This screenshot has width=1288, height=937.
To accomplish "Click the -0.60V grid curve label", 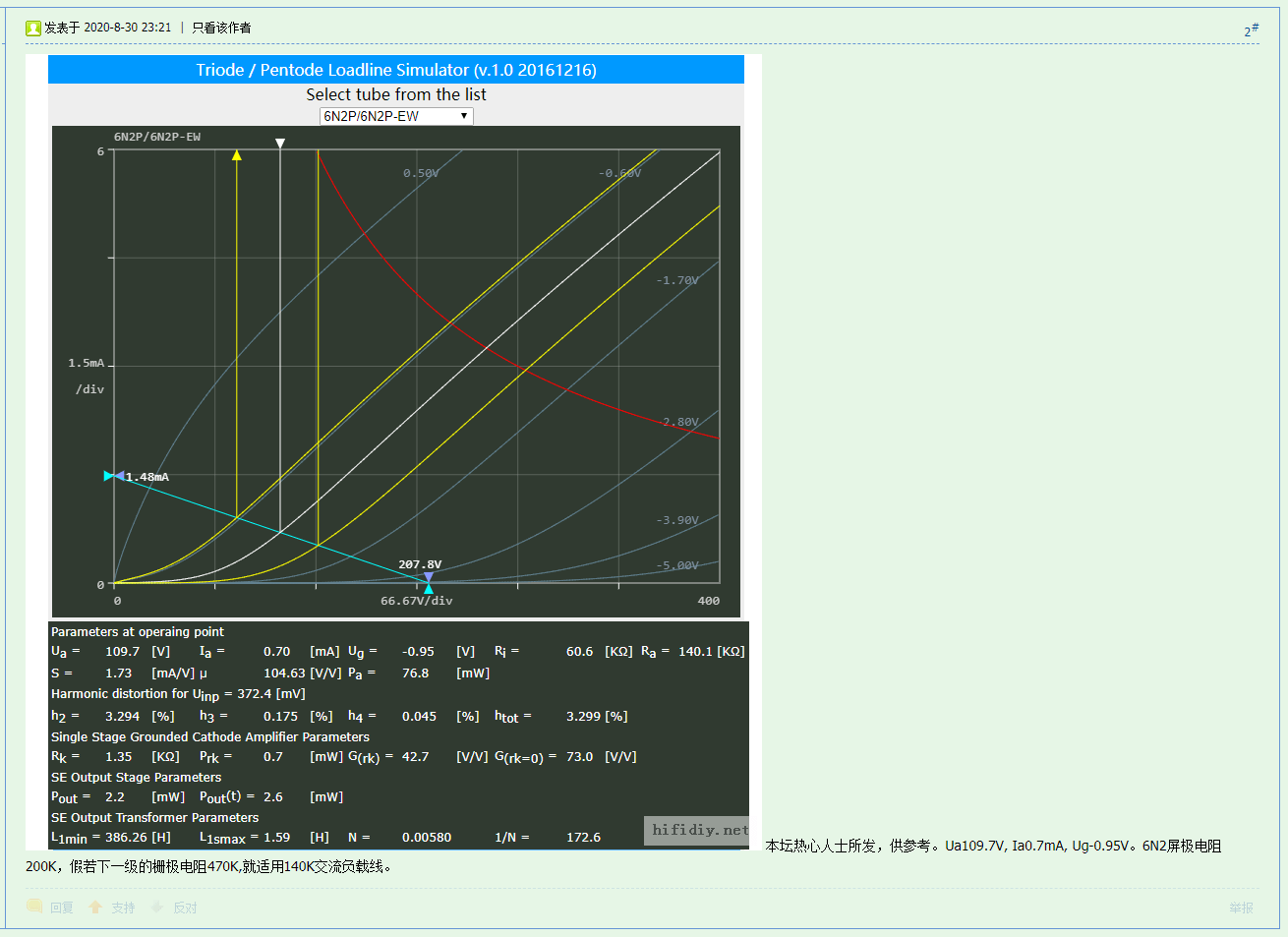I will click(619, 173).
